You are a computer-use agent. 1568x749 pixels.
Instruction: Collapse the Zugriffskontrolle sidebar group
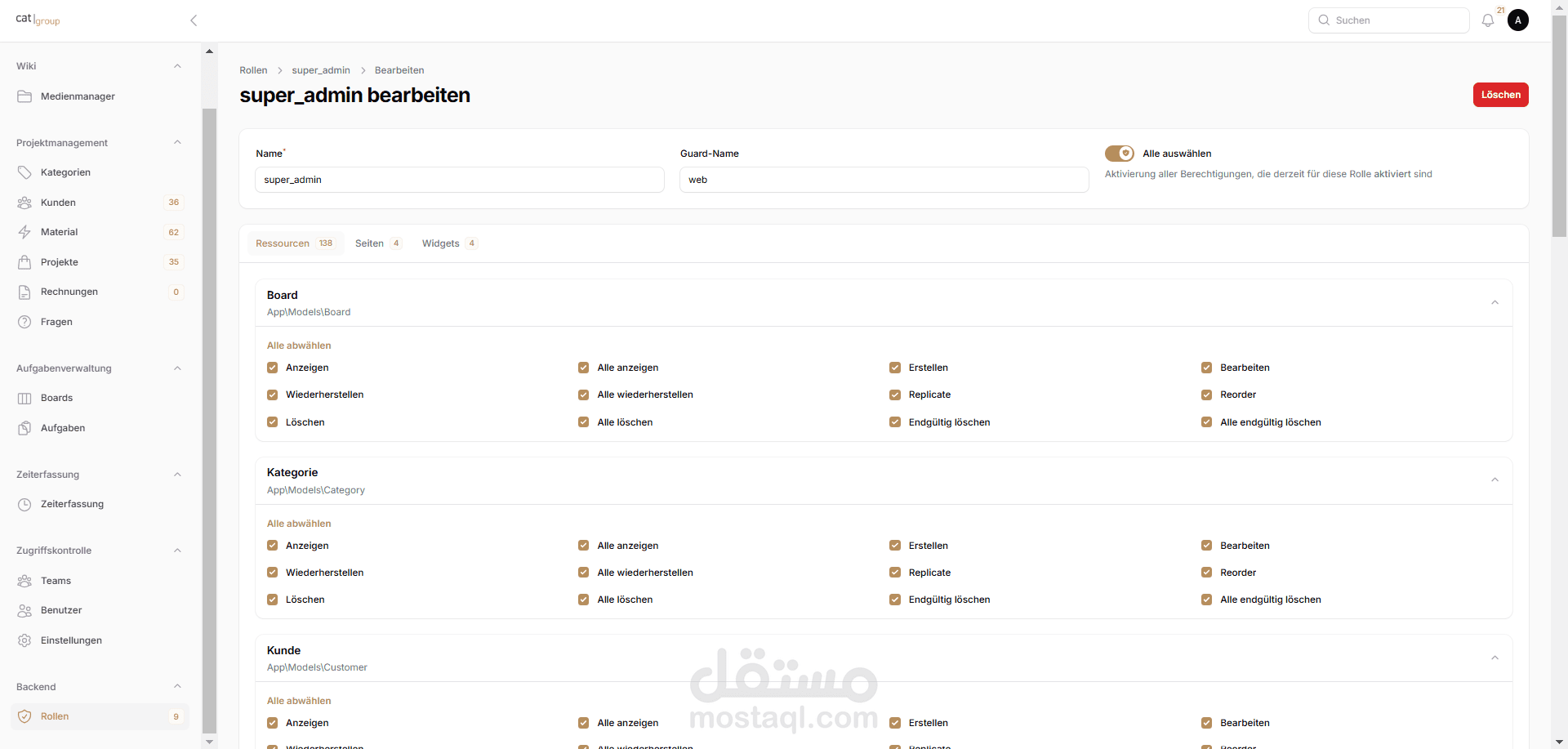pyautogui.click(x=177, y=551)
